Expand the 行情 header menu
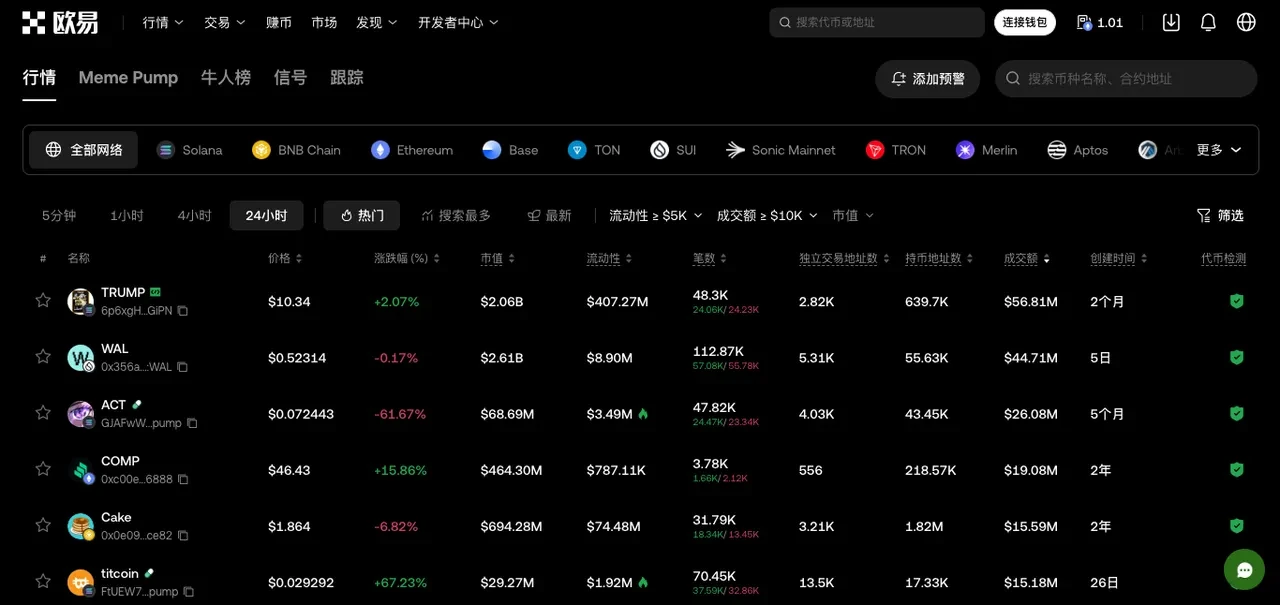 (x=163, y=22)
